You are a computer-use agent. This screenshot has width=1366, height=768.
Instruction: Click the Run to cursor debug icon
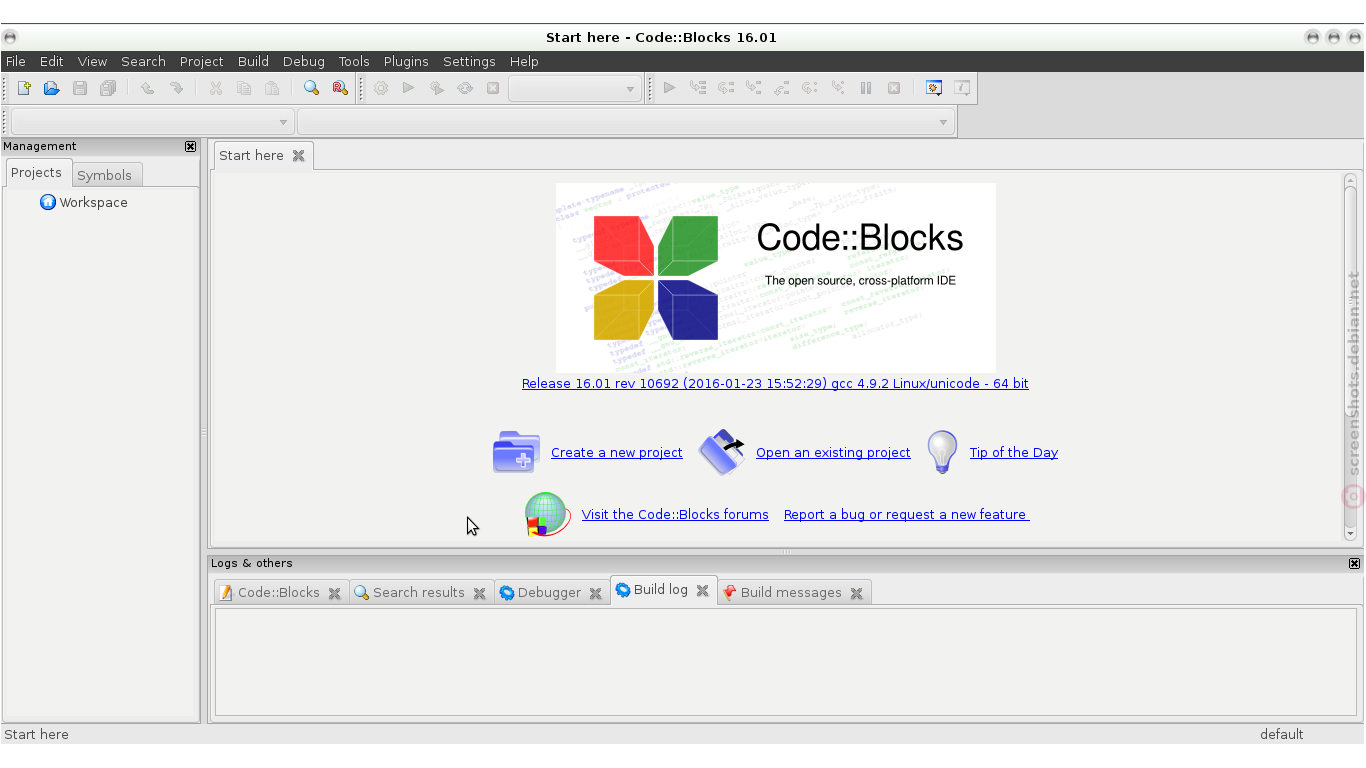[698, 88]
